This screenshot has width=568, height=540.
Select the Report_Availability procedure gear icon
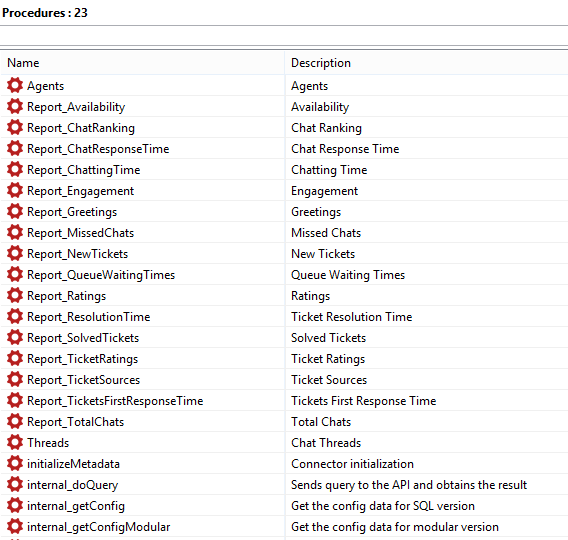[15, 106]
